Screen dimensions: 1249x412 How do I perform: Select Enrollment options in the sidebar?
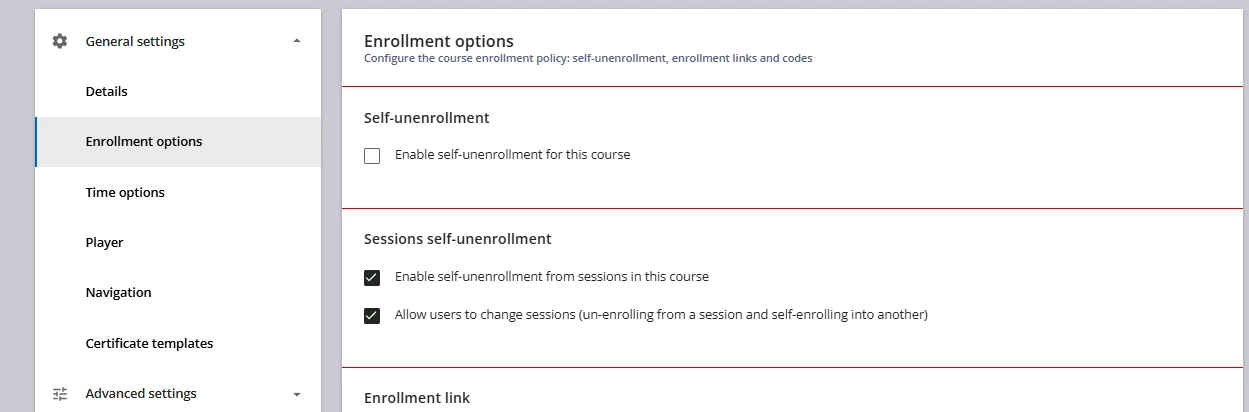coord(144,141)
